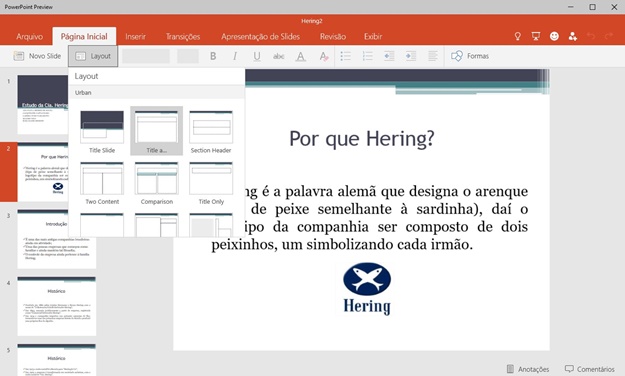
Task: Click the undo arrow
Action: (x=591, y=37)
